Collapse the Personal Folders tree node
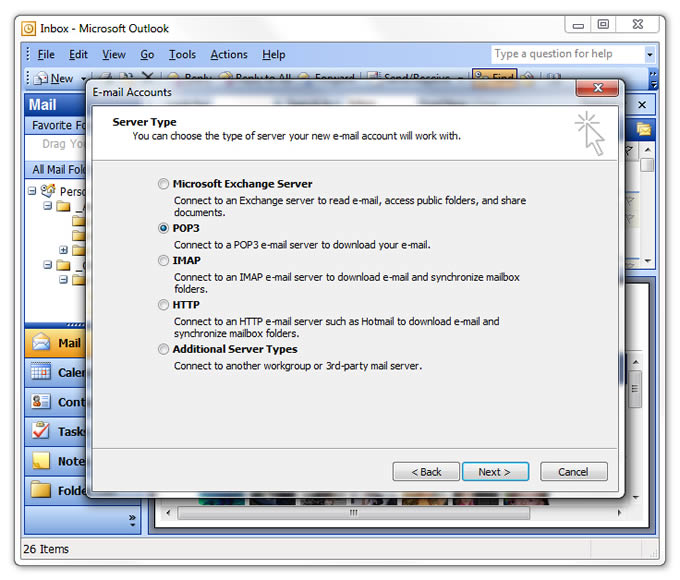Image resolution: width=680 pixels, height=580 pixels. point(32,191)
